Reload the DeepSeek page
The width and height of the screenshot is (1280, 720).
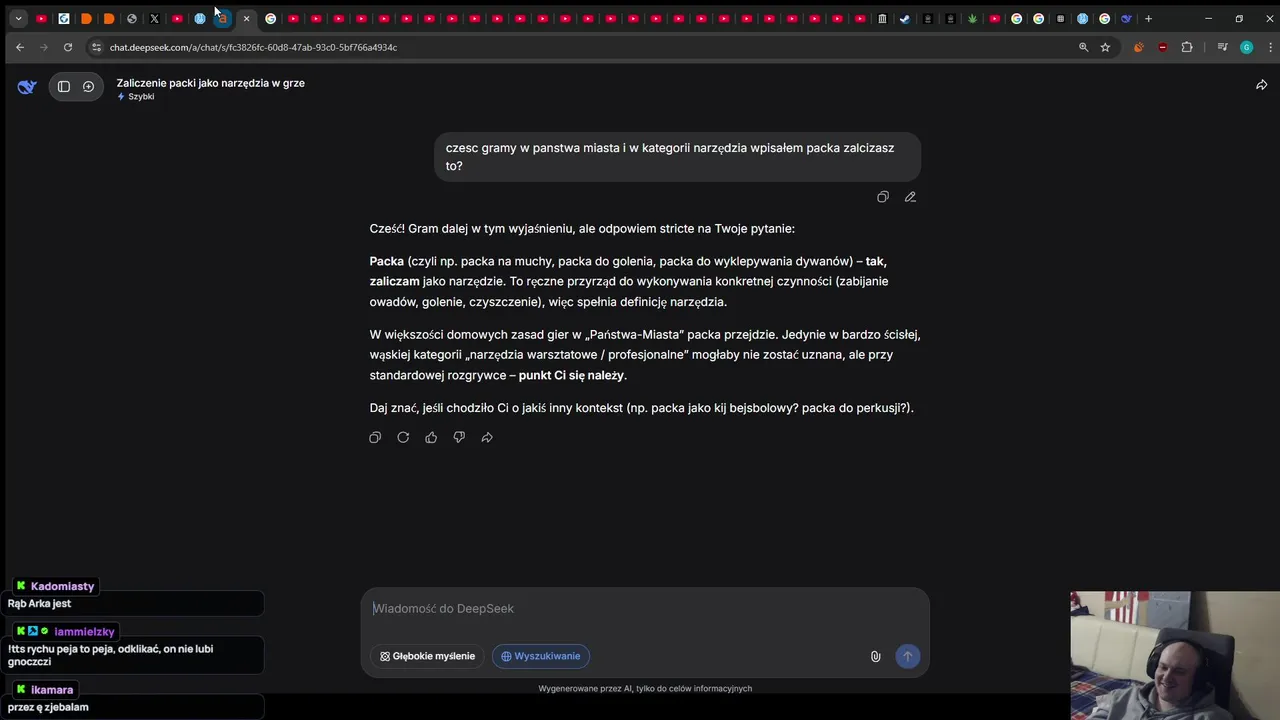(x=68, y=47)
